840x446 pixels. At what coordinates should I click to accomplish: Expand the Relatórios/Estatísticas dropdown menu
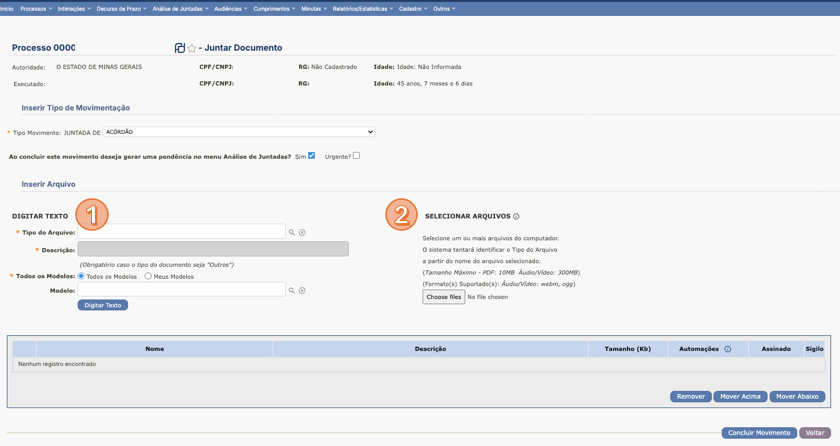click(362, 9)
